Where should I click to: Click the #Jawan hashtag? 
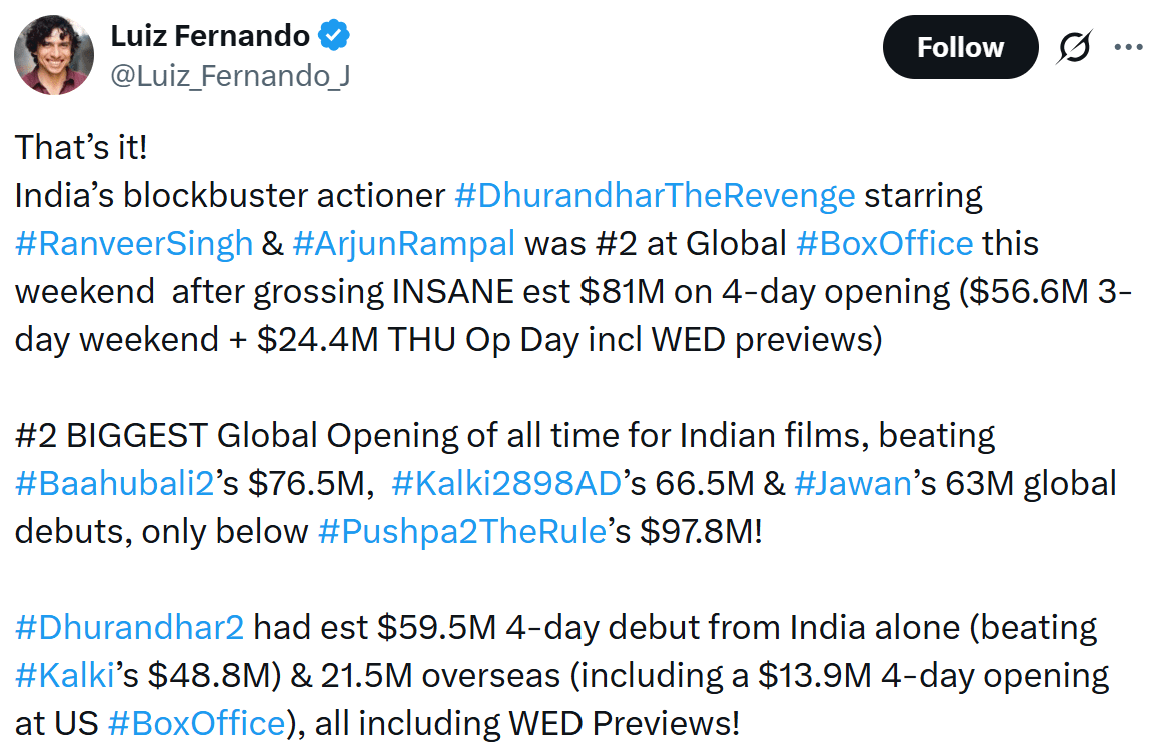pos(853,483)
